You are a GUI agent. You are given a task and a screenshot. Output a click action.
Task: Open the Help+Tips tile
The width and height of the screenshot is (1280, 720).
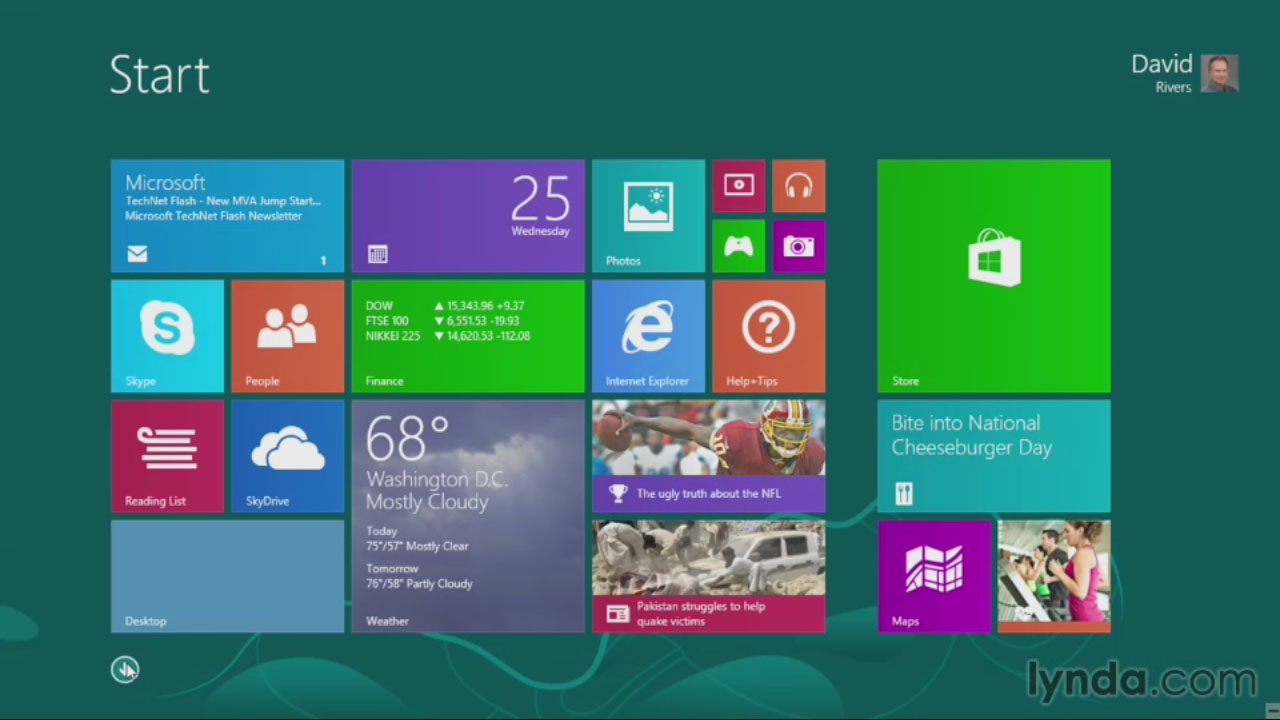[x=768, y=335]
